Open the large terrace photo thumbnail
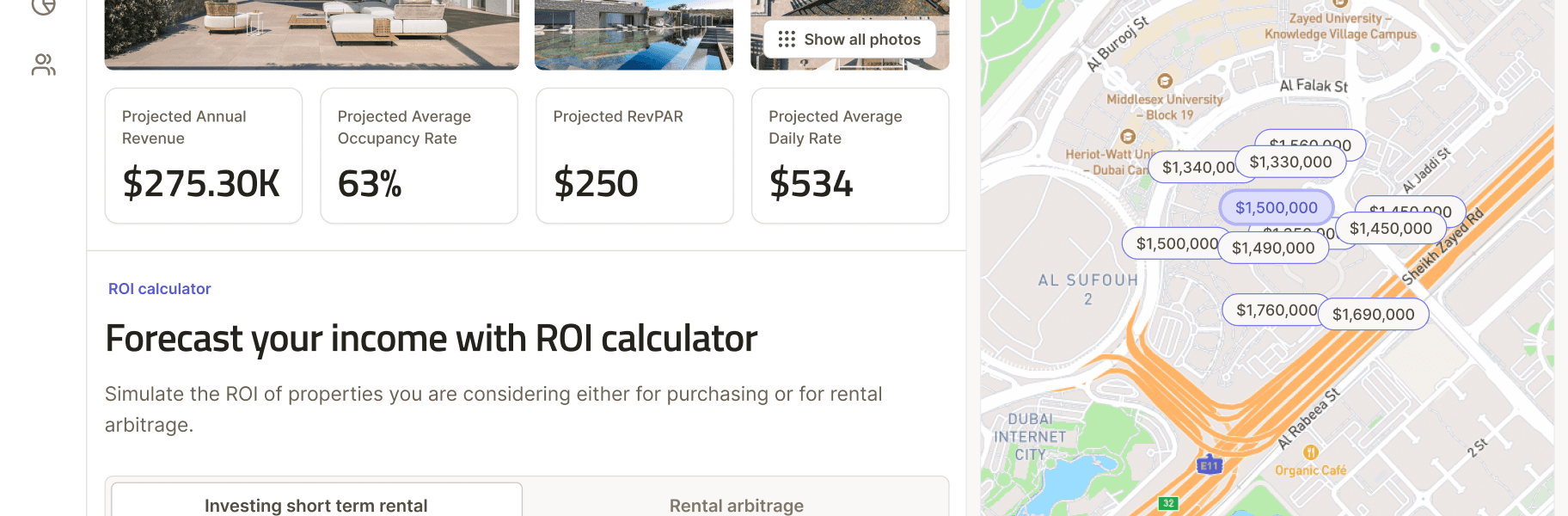The image size is (1568, 516). tap(312, 34)
